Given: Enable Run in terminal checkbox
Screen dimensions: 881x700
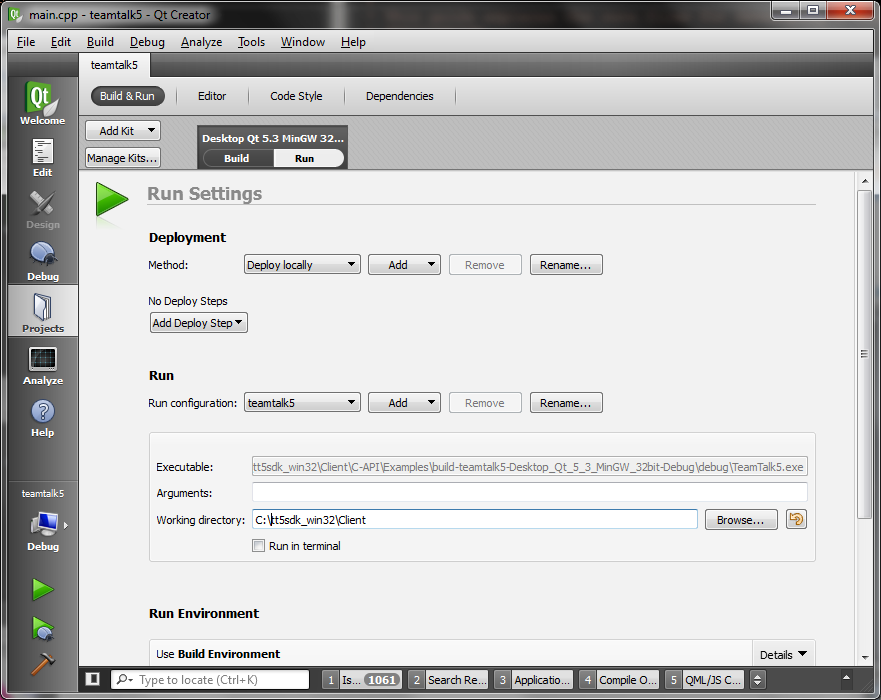Looking at the screenshot, I should tap(259, 546).
